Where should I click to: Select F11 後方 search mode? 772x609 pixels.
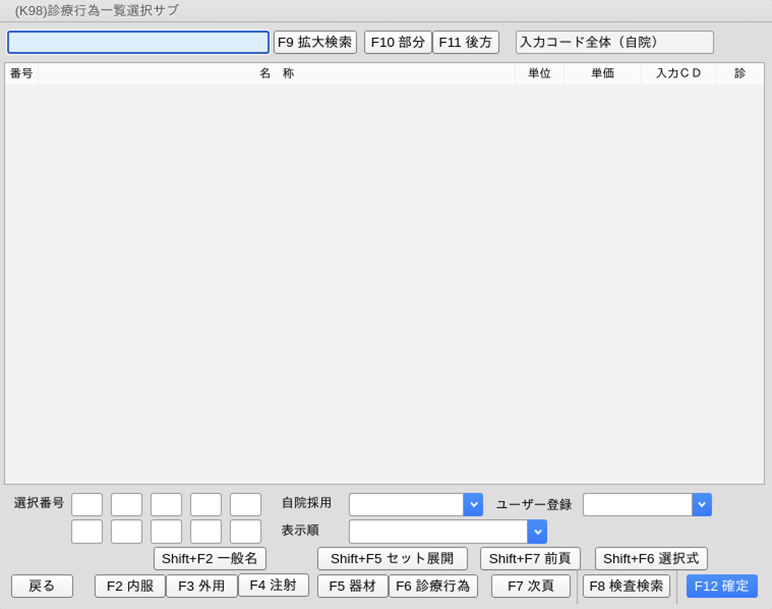pos(466,42)
